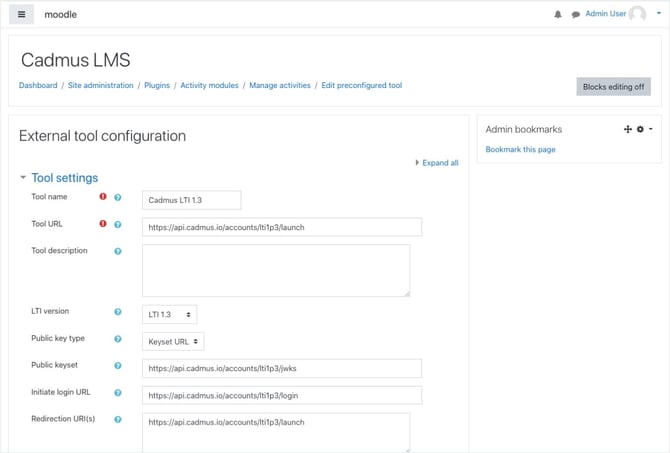Open help for LTI version
Screen dimensions: 670x453
tap(118, 312)
